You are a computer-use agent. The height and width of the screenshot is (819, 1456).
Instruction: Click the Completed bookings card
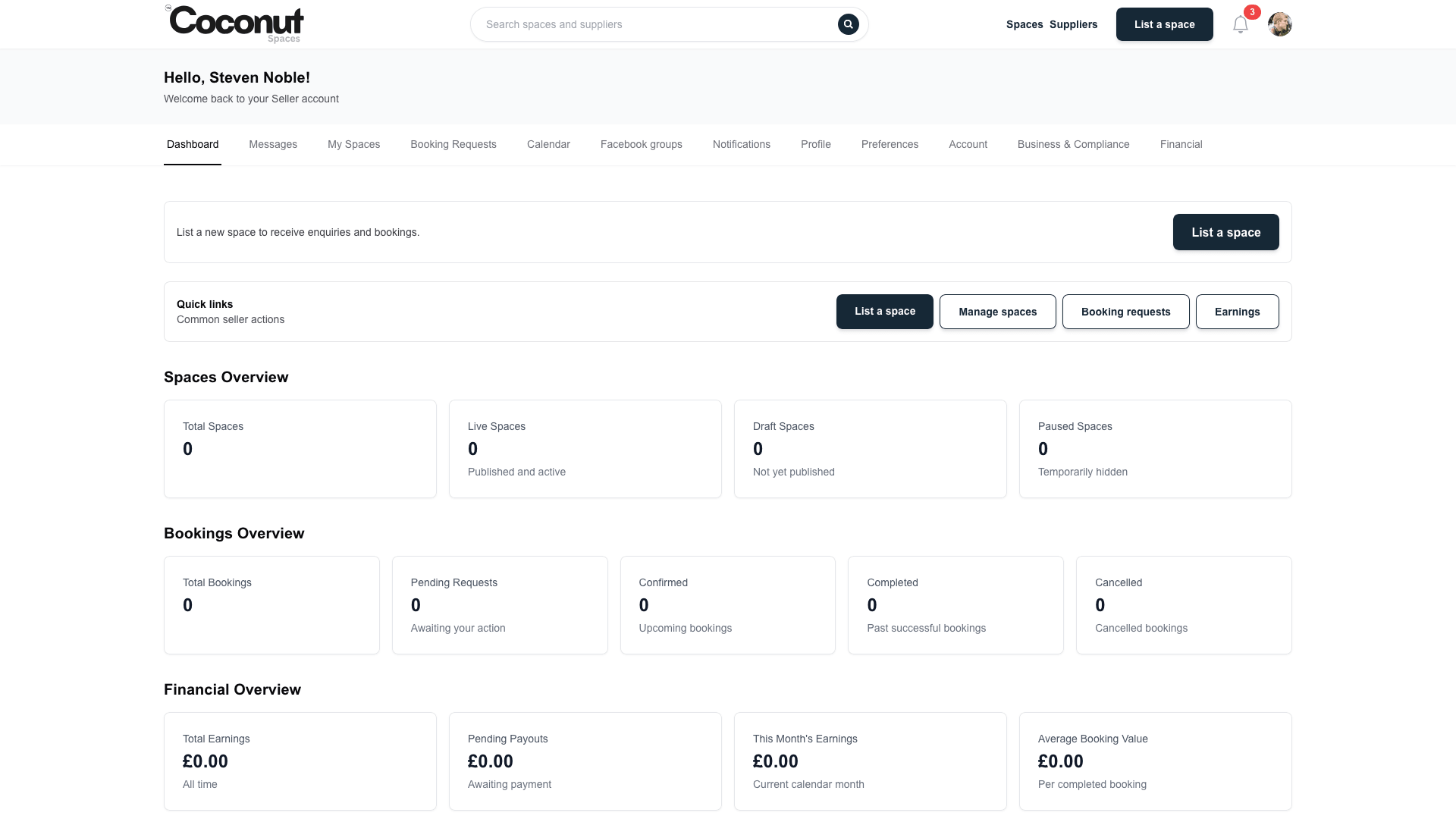click(x=955, y=605)
